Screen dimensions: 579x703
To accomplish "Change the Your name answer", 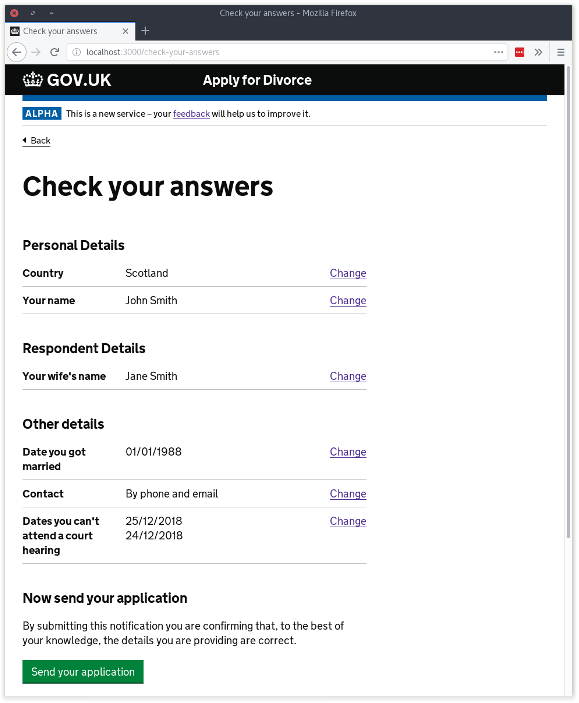I will 348,300.
